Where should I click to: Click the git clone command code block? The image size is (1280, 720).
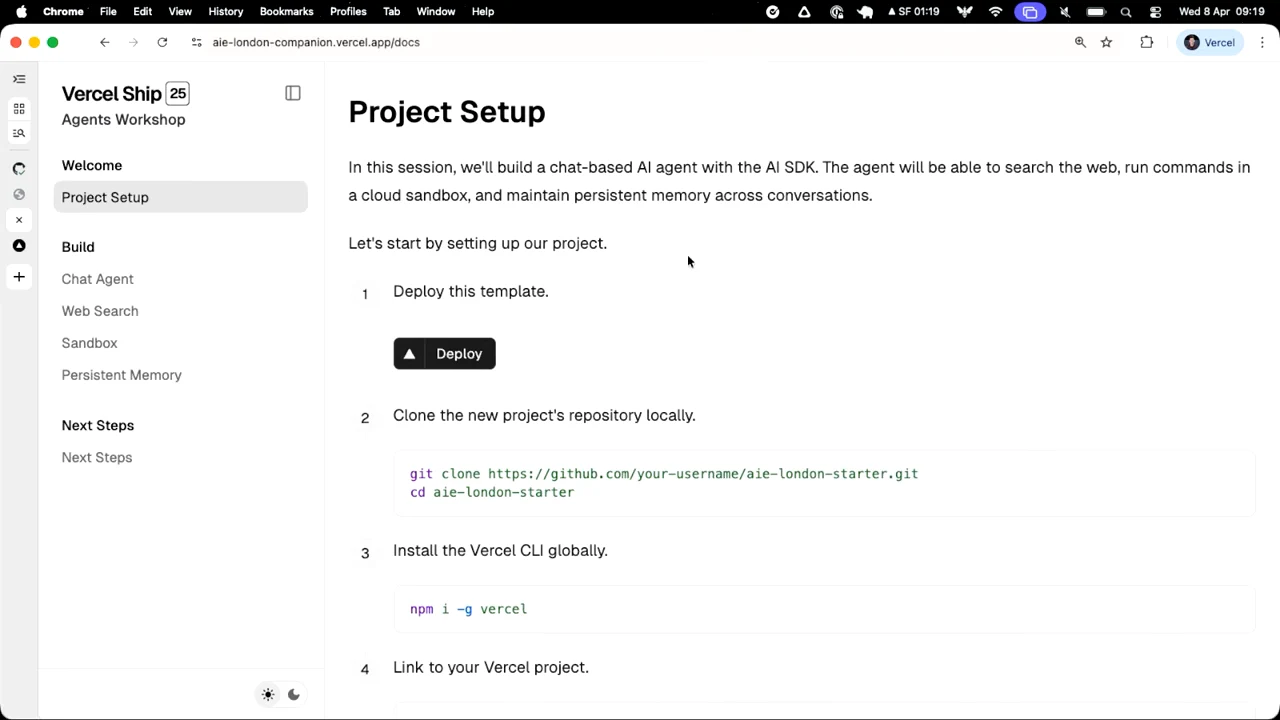click(x=825, y=483)
